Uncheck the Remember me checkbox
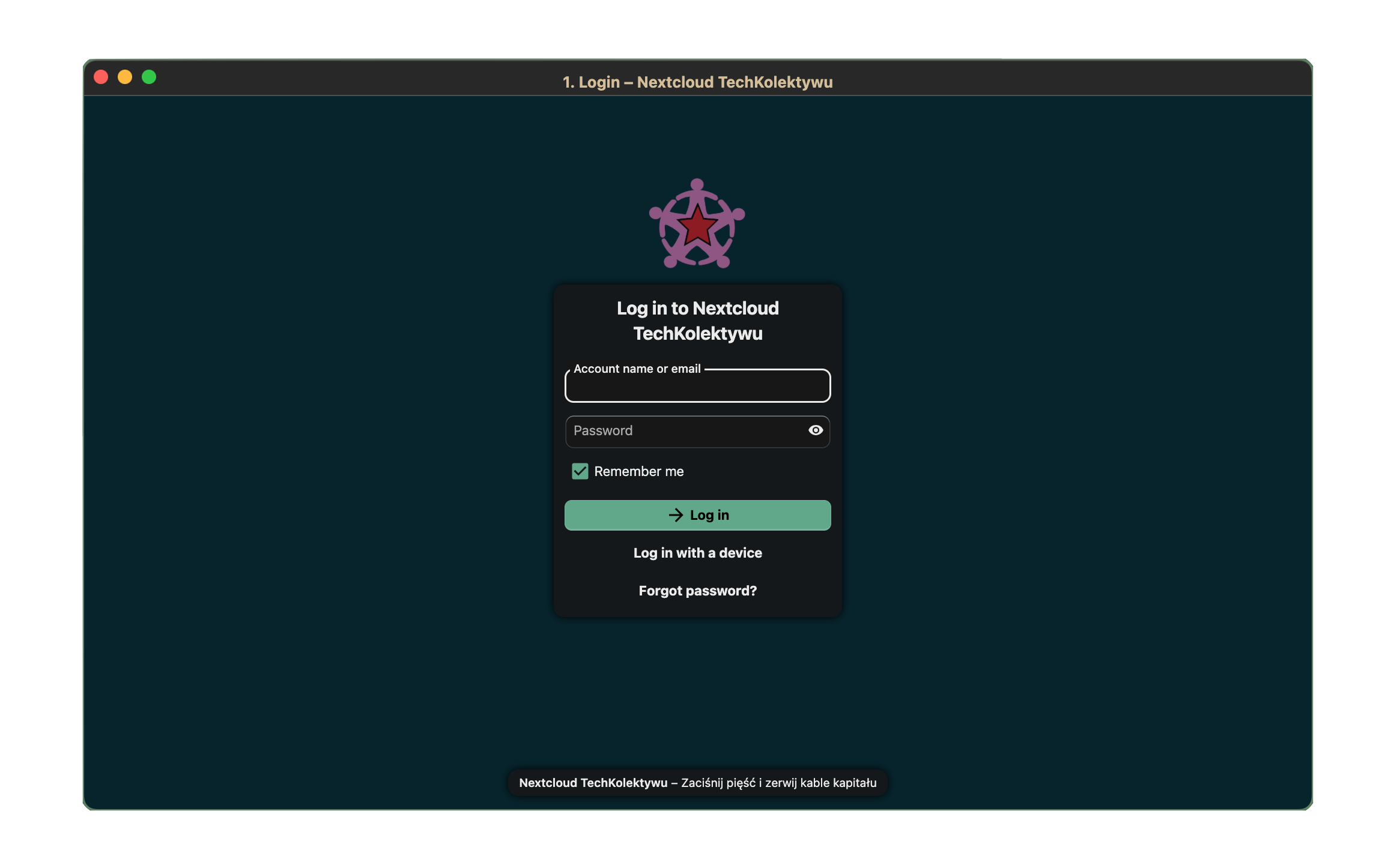The width and height of the screenshot is (1397, 868). pyautogui.click(x=580, y=471)
